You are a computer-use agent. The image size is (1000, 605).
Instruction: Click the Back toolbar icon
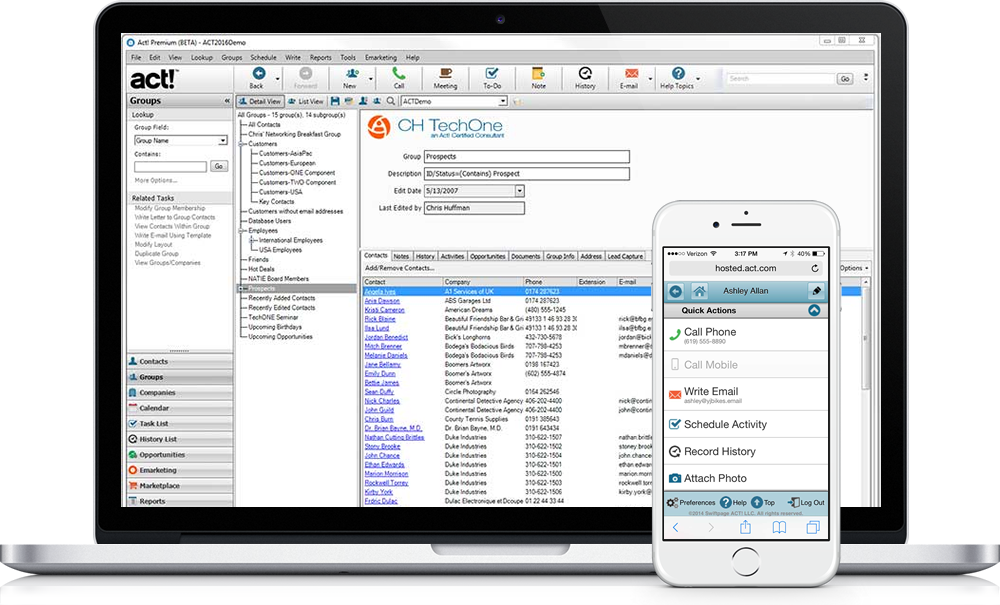point(258,74)
